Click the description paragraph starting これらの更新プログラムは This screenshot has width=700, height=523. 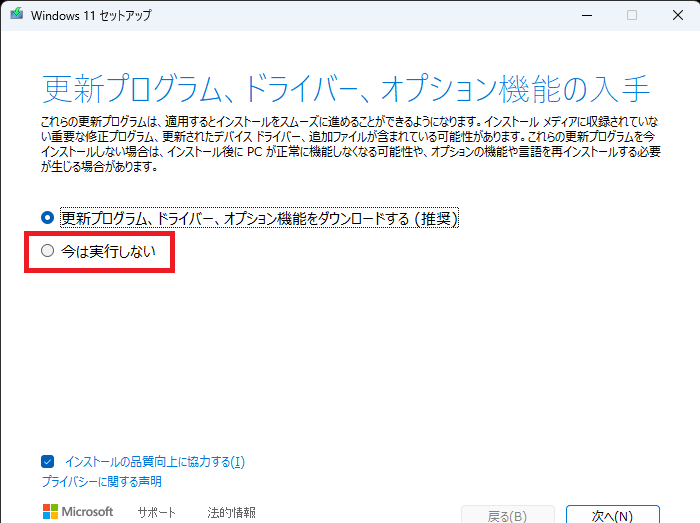350,144
